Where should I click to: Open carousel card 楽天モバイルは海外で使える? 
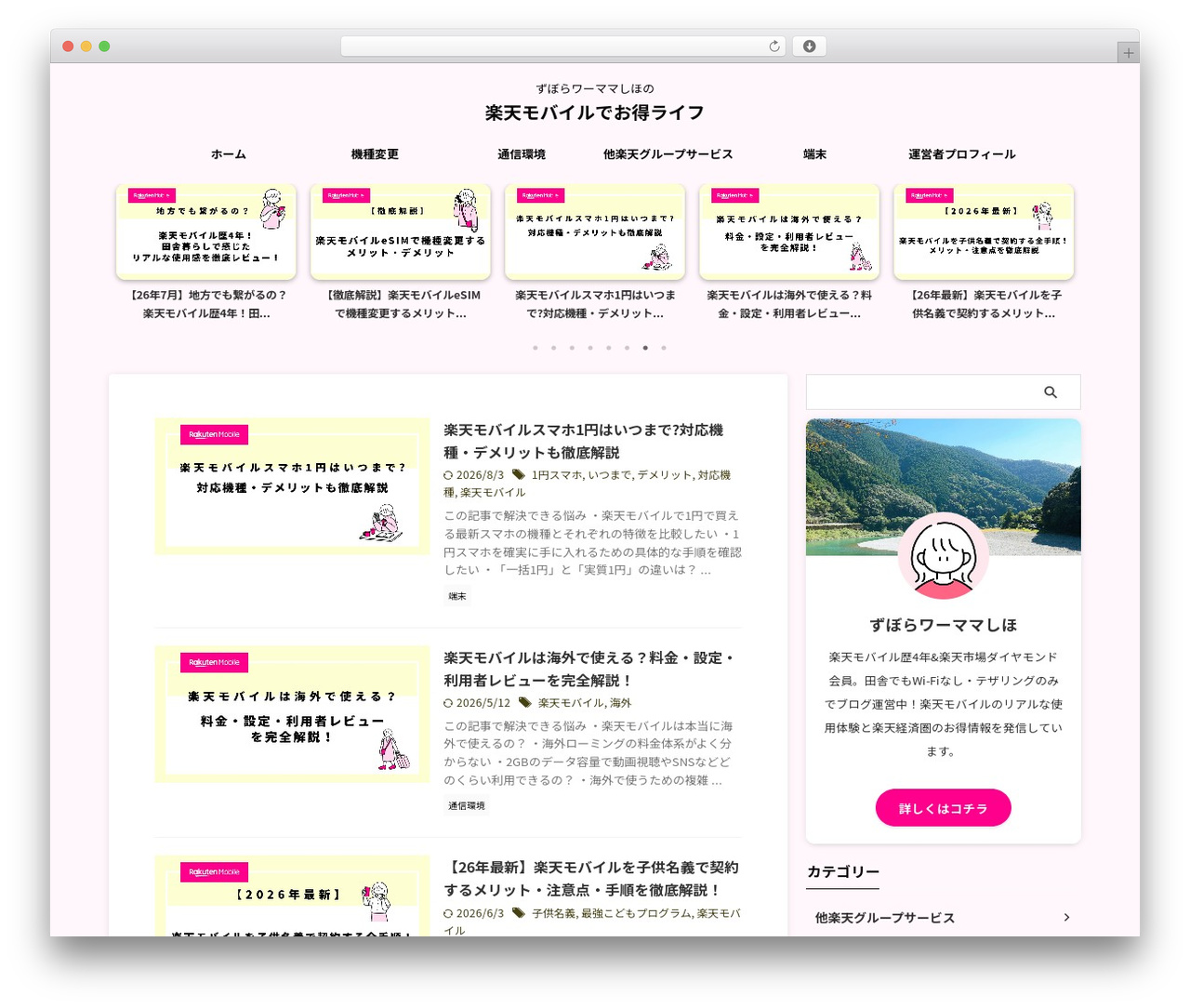click(x=789, y=253)
